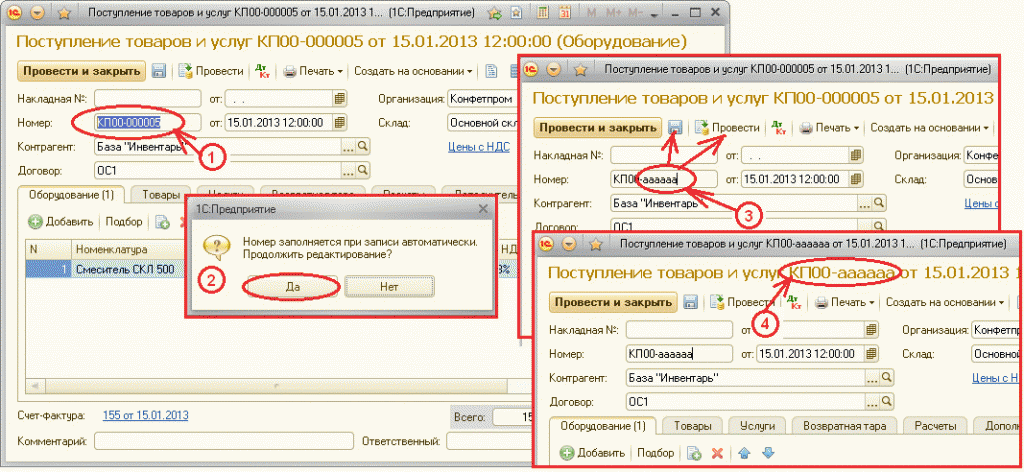This screenshot has height=472, width=1024.
Task: Click Контрагент magnifier in upper-right window
Action: pos(880,203)
